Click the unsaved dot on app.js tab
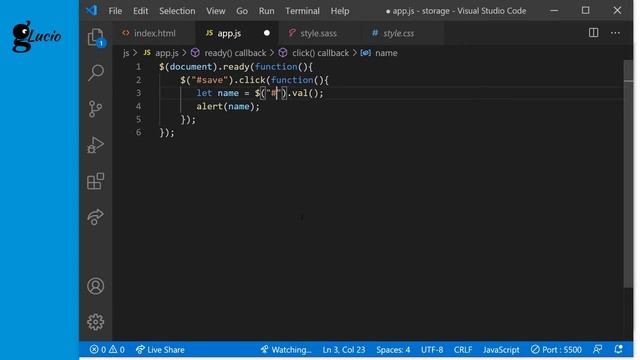The height and width of the screenshot is (360, 640). 267,33
